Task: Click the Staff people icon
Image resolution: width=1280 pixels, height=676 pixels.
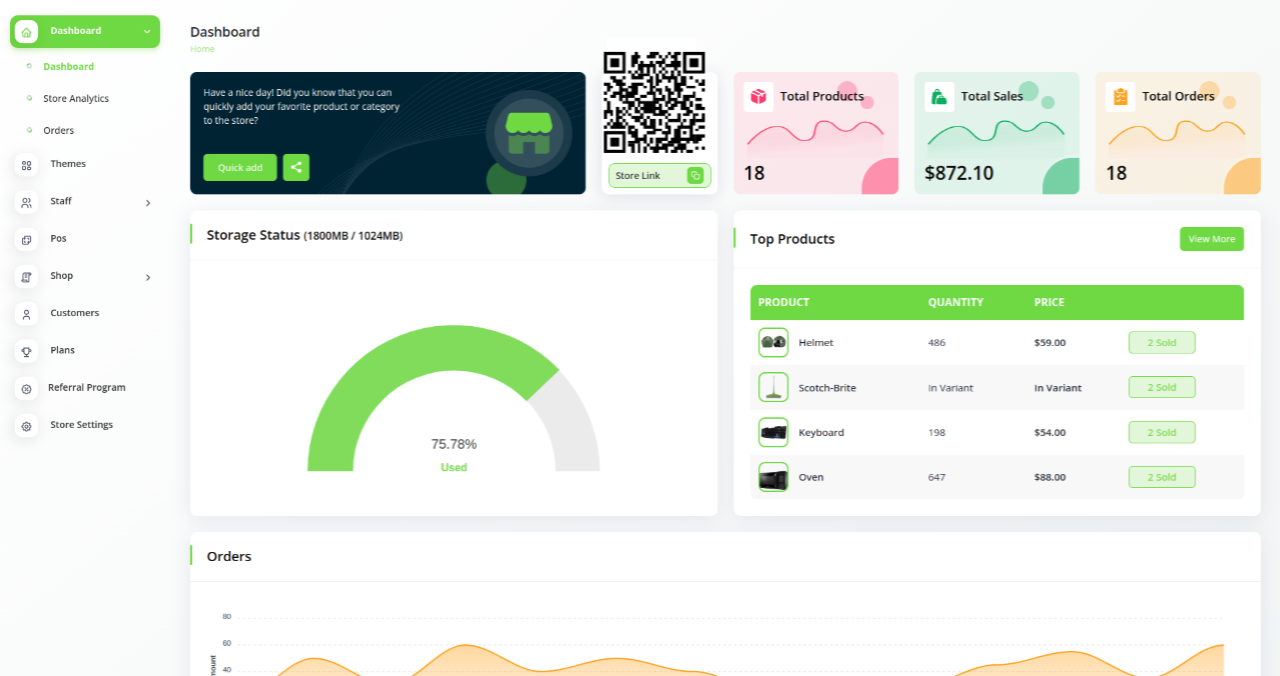Action: [26, 202]
